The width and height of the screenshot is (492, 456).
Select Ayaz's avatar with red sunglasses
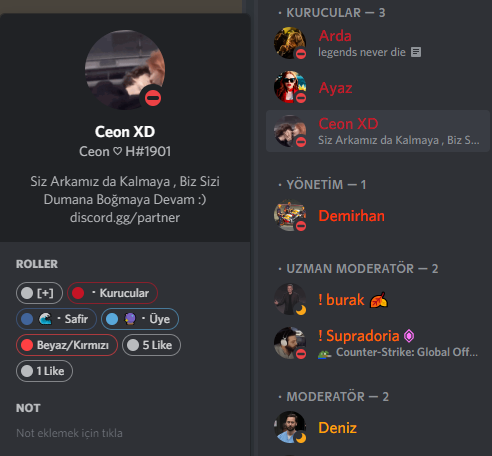point(290,87)
